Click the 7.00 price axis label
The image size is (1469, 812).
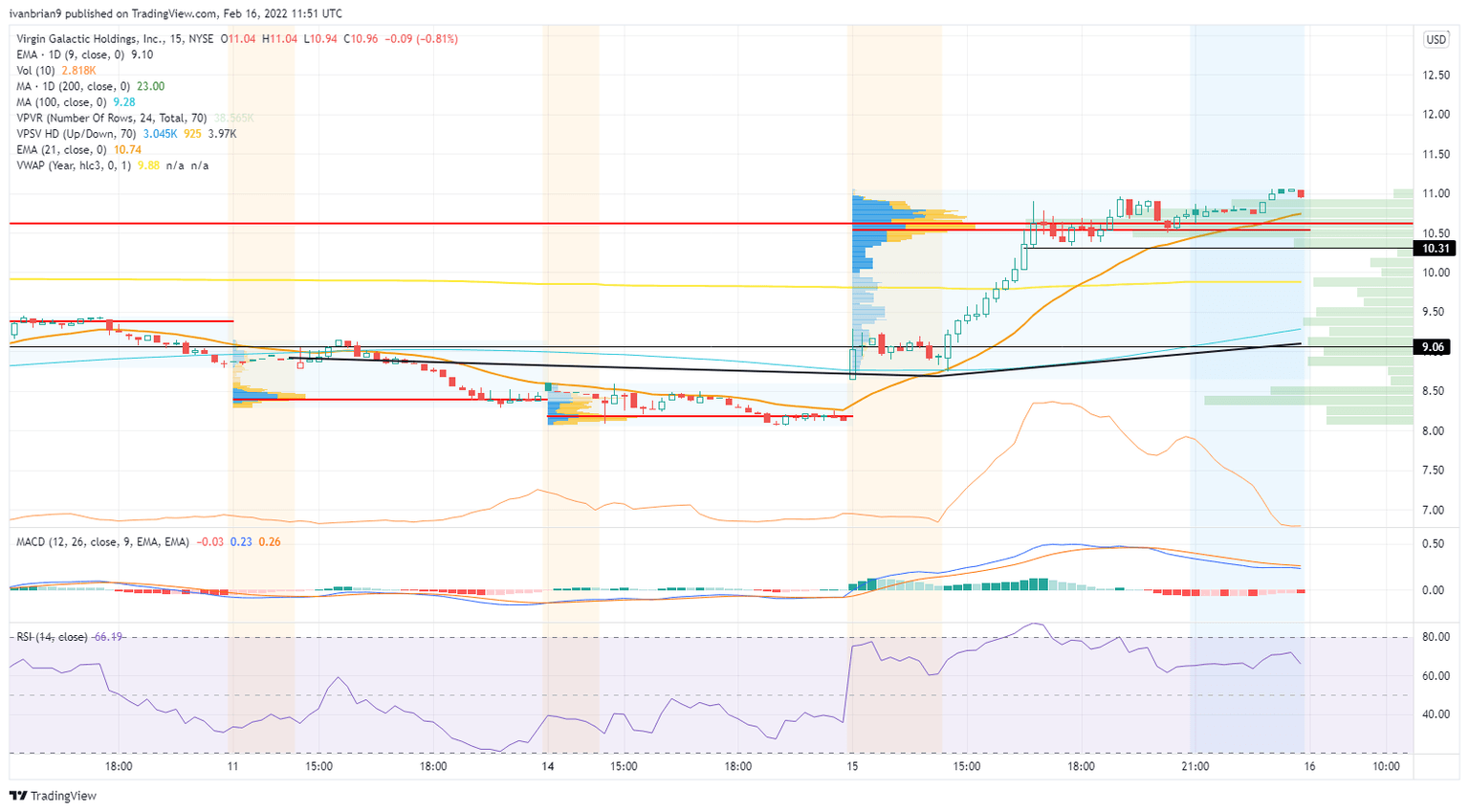[1432, 510]
